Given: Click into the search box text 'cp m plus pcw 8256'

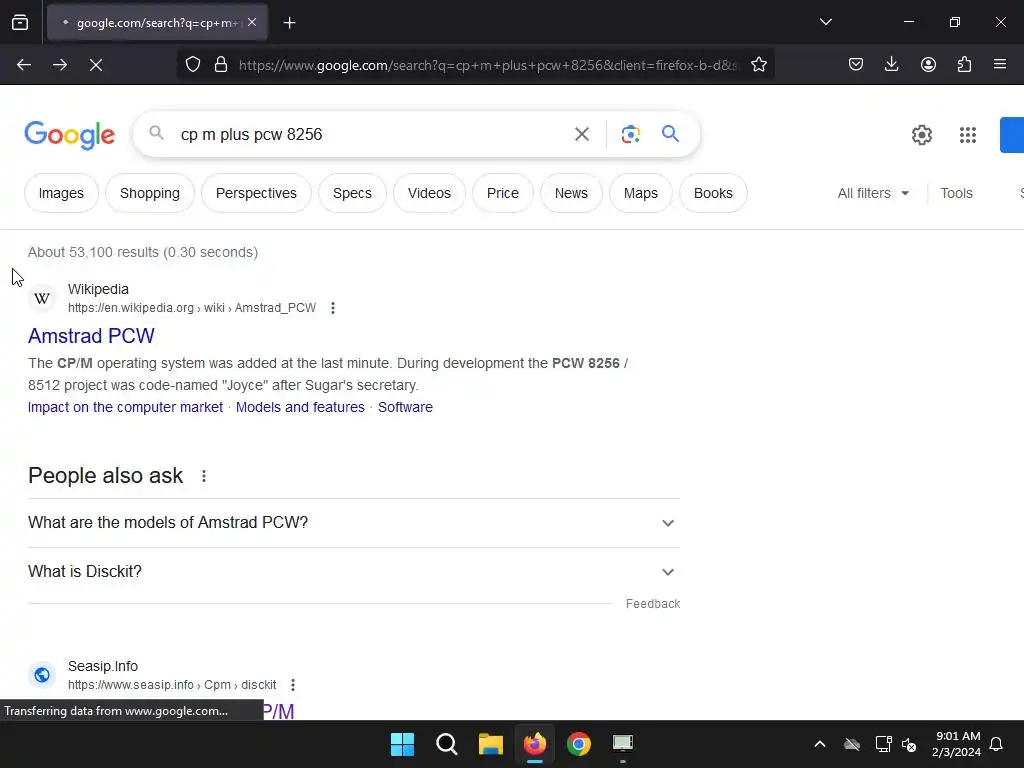Looking at the screenshot, I should [251, 135].
